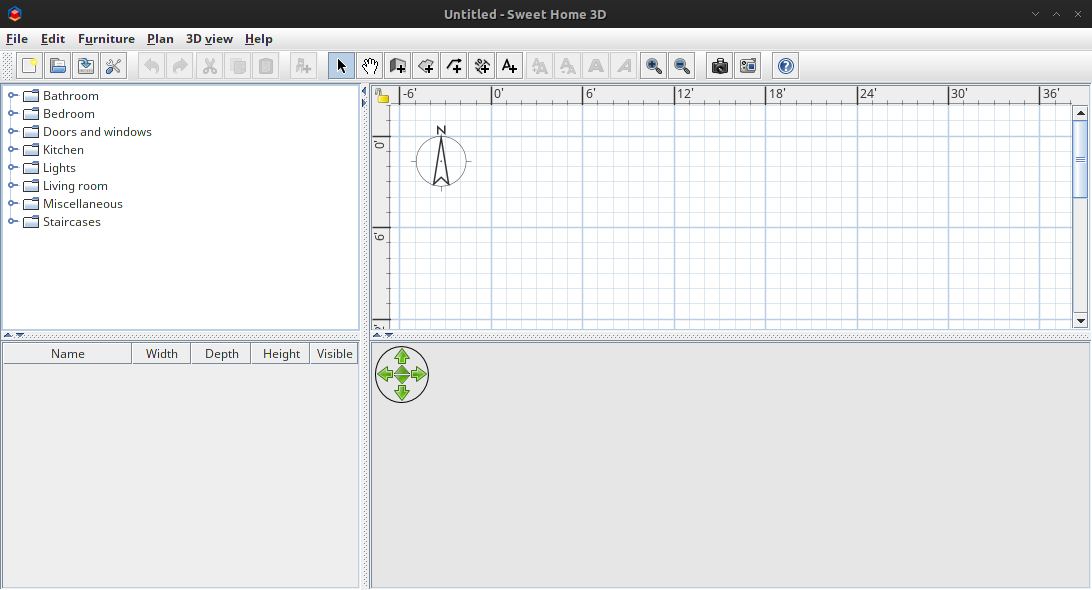Select the Staircases folder label
This screenshot has width=1092, height=590.
pos(72,222)
